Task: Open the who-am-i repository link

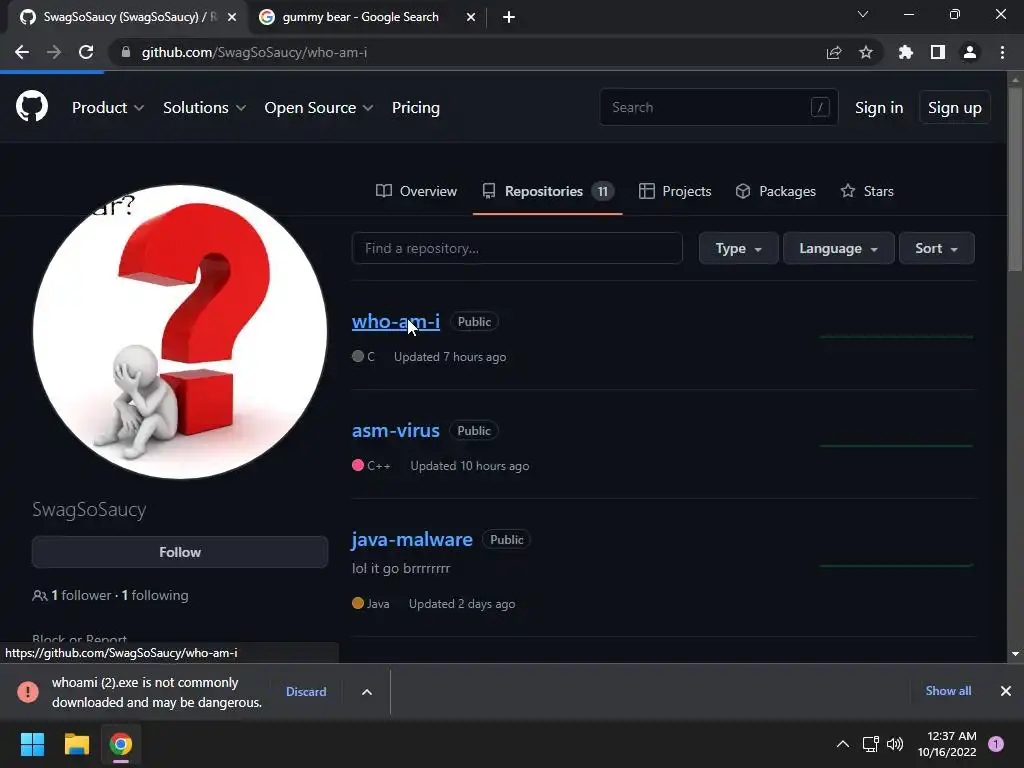Action: (x=396, y=321)
